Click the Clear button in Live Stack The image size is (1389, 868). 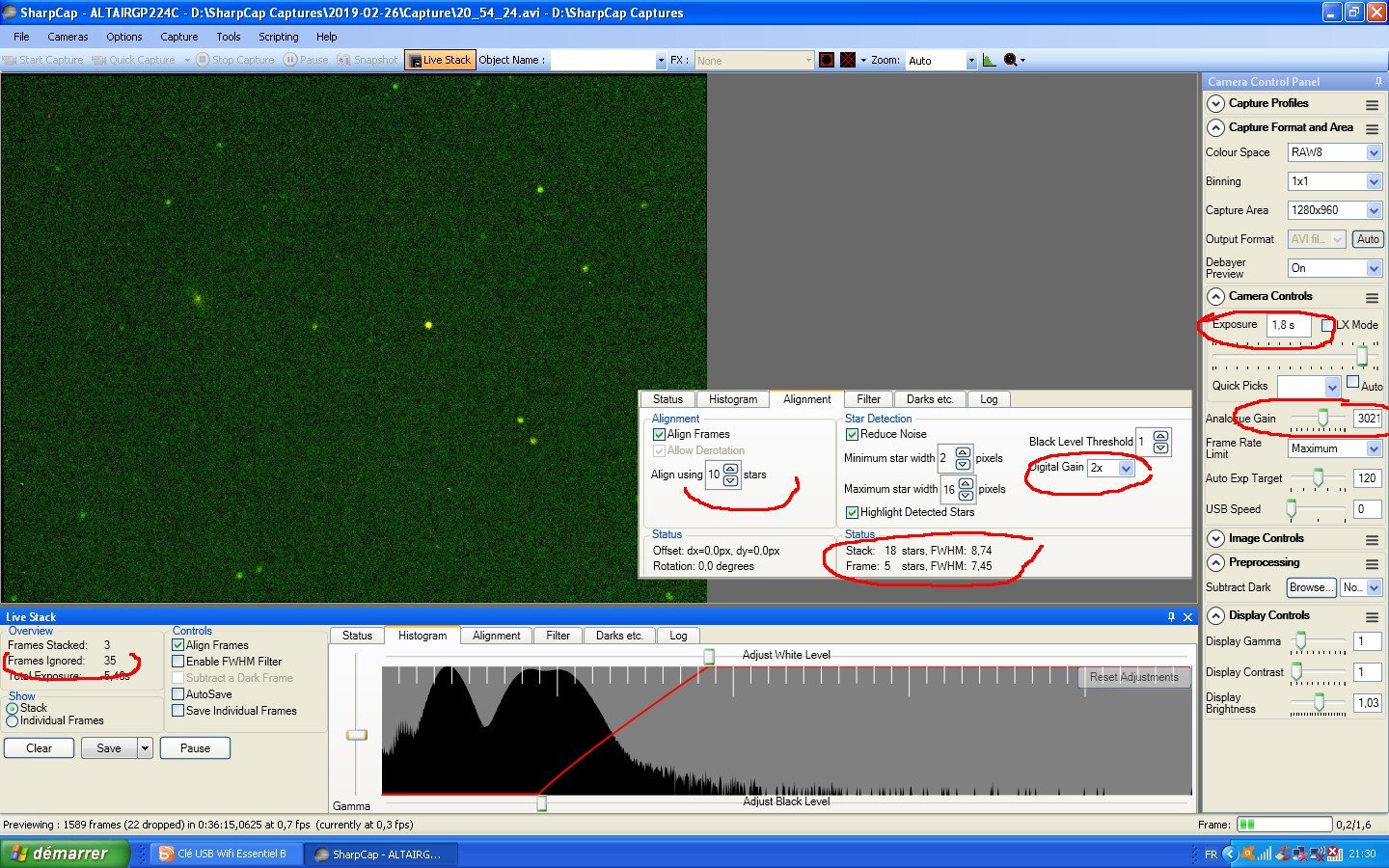[x=40, y=748]
